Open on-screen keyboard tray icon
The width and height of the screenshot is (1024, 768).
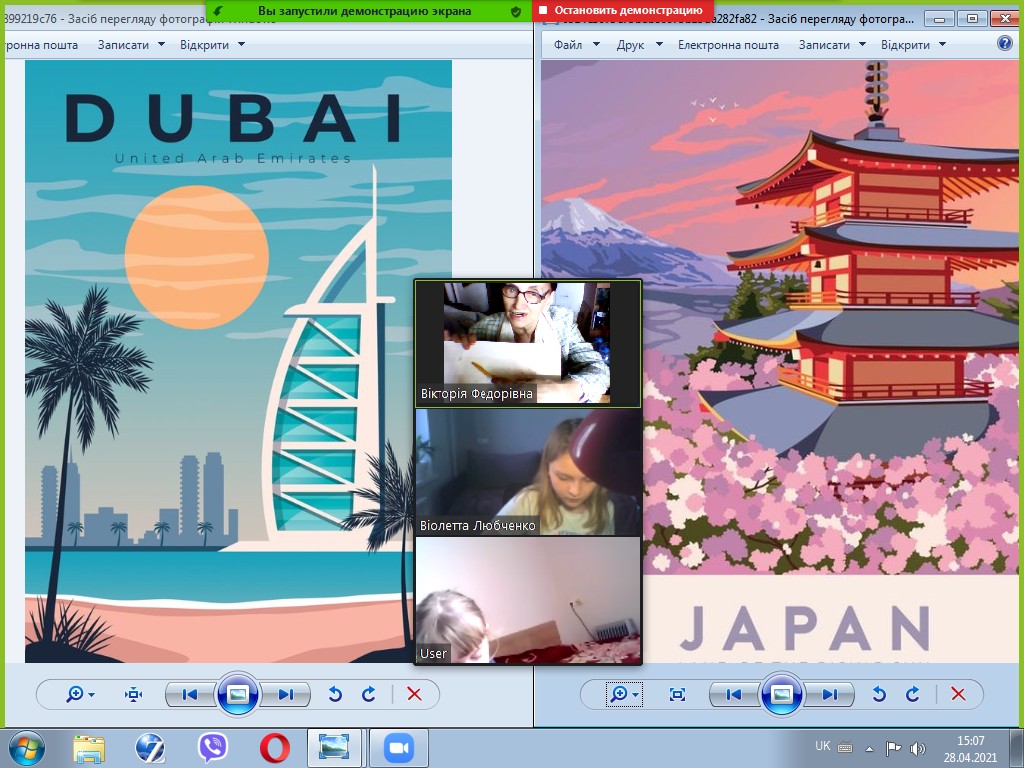pyautogui.click(x=845, y=747)
